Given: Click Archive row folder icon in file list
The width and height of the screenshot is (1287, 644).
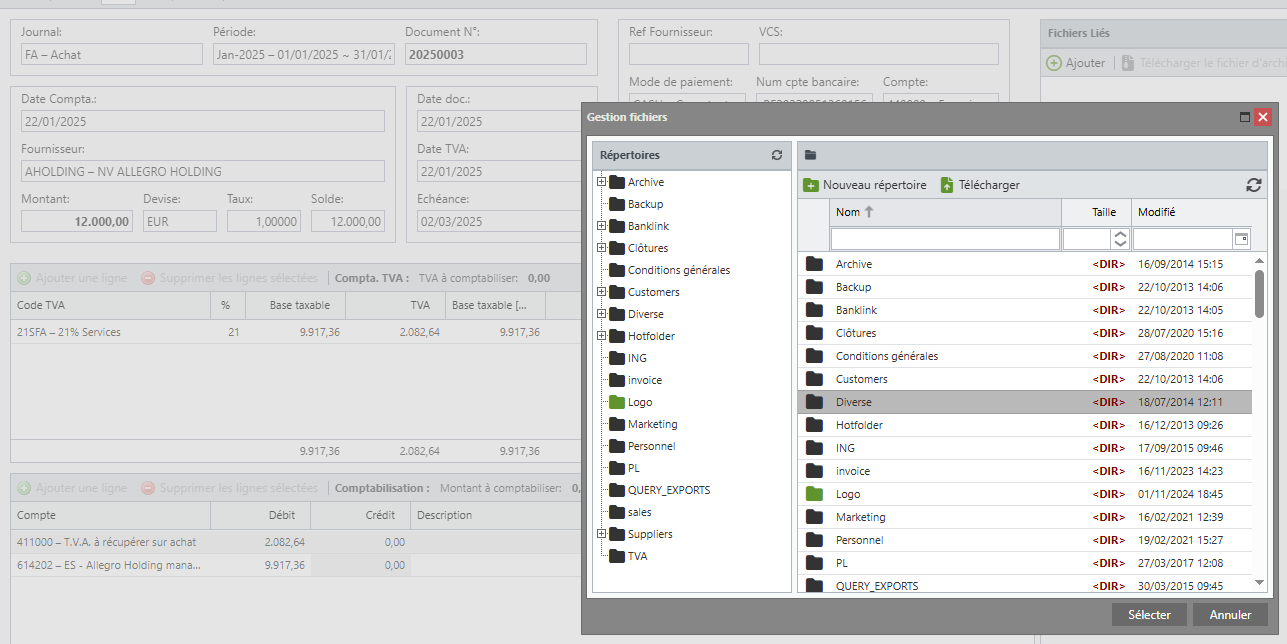Looking at the screenshot, I should click(x=814, y=264).
